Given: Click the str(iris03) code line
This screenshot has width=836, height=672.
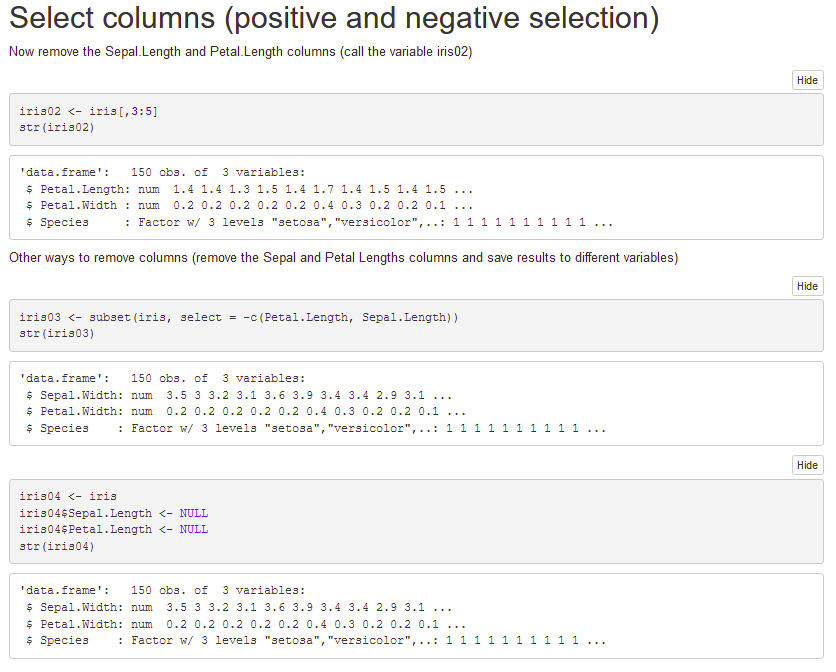Looking at the screenshot, I should tap(57, 333).
